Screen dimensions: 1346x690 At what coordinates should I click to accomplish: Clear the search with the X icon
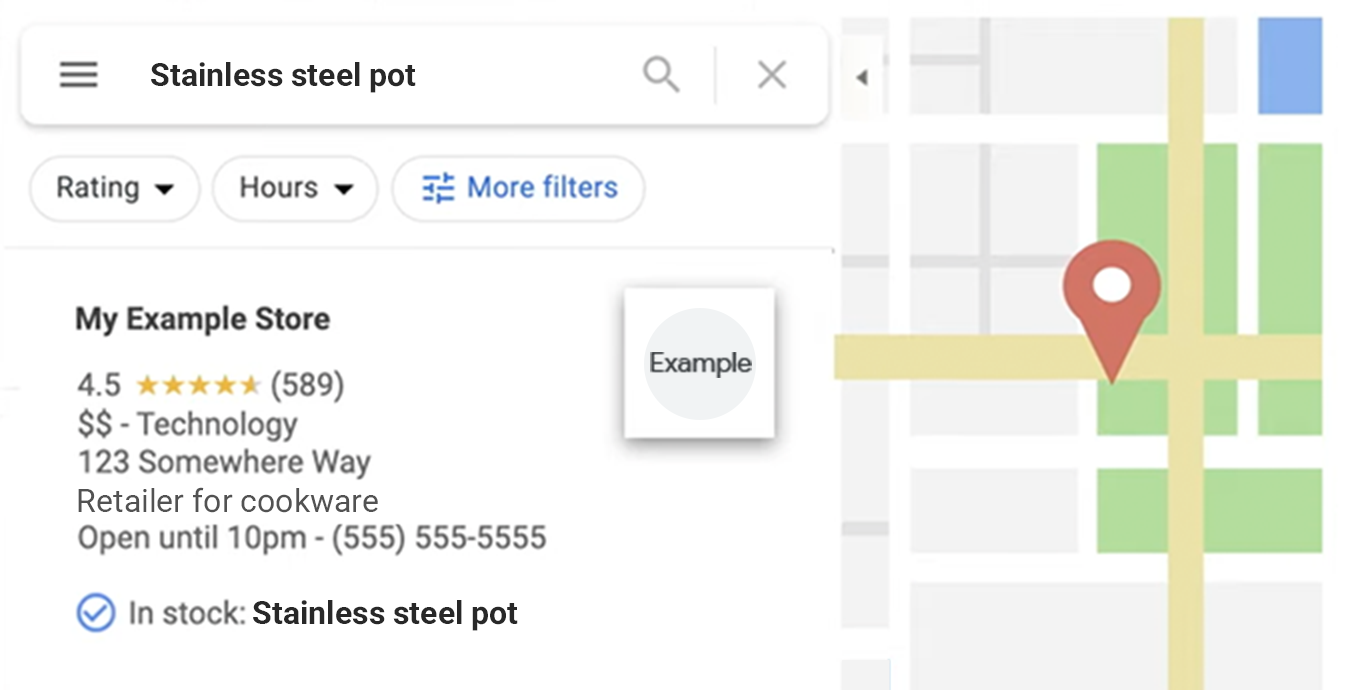click(771, 74)
